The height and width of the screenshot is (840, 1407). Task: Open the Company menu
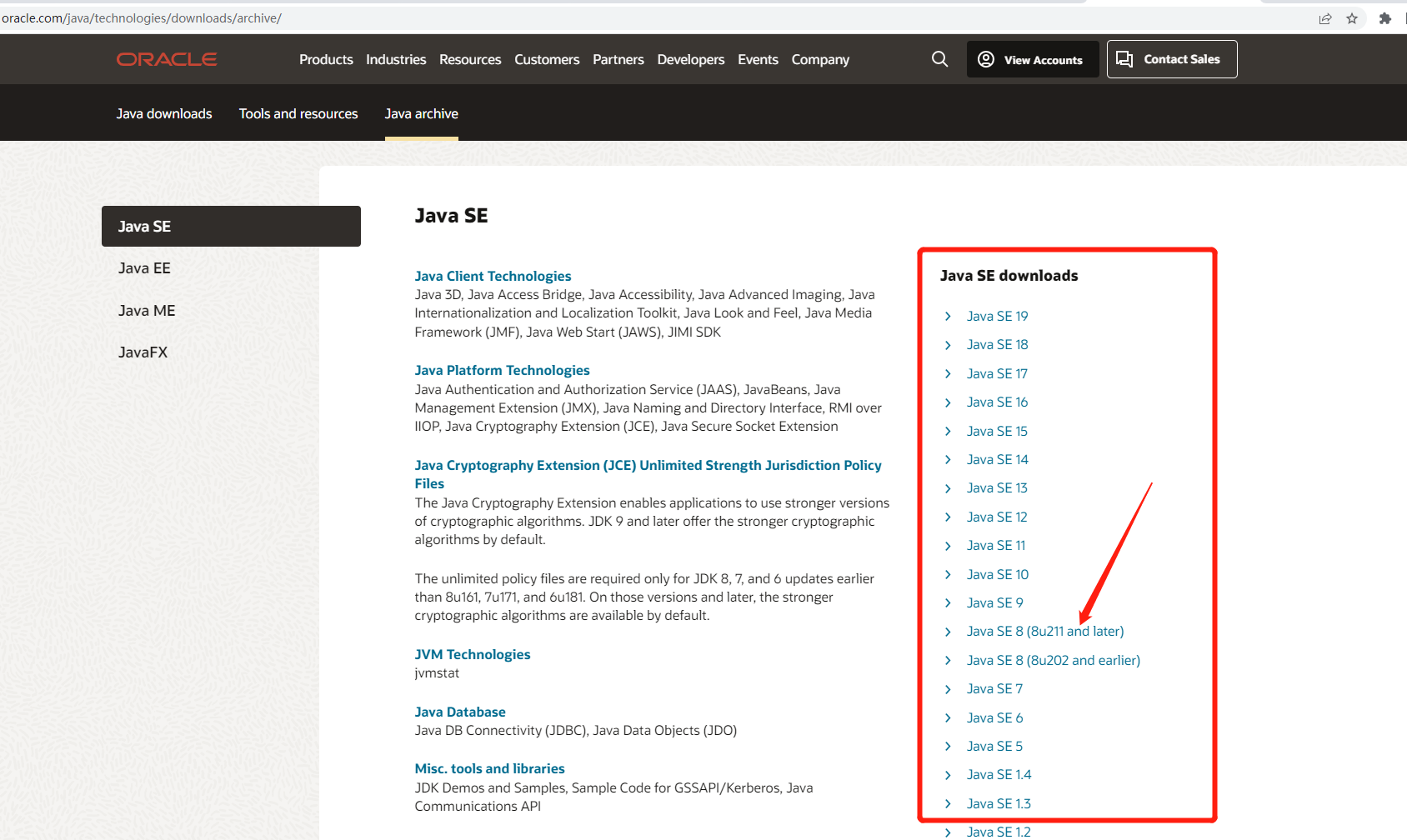[x=820, y=59]
